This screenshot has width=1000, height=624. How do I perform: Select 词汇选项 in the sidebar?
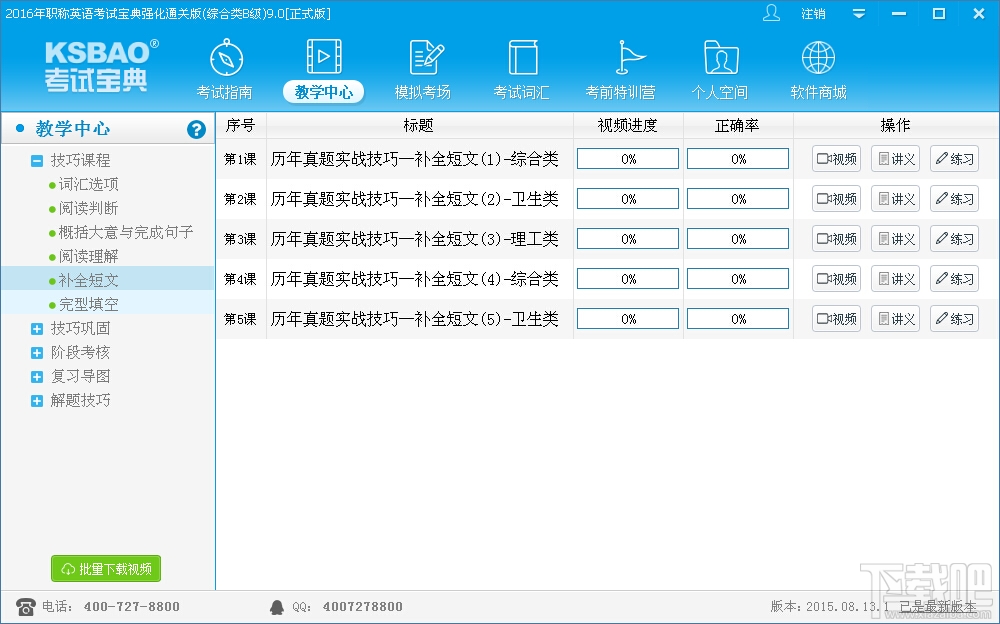pyautogui.click(x=89, y=184)
